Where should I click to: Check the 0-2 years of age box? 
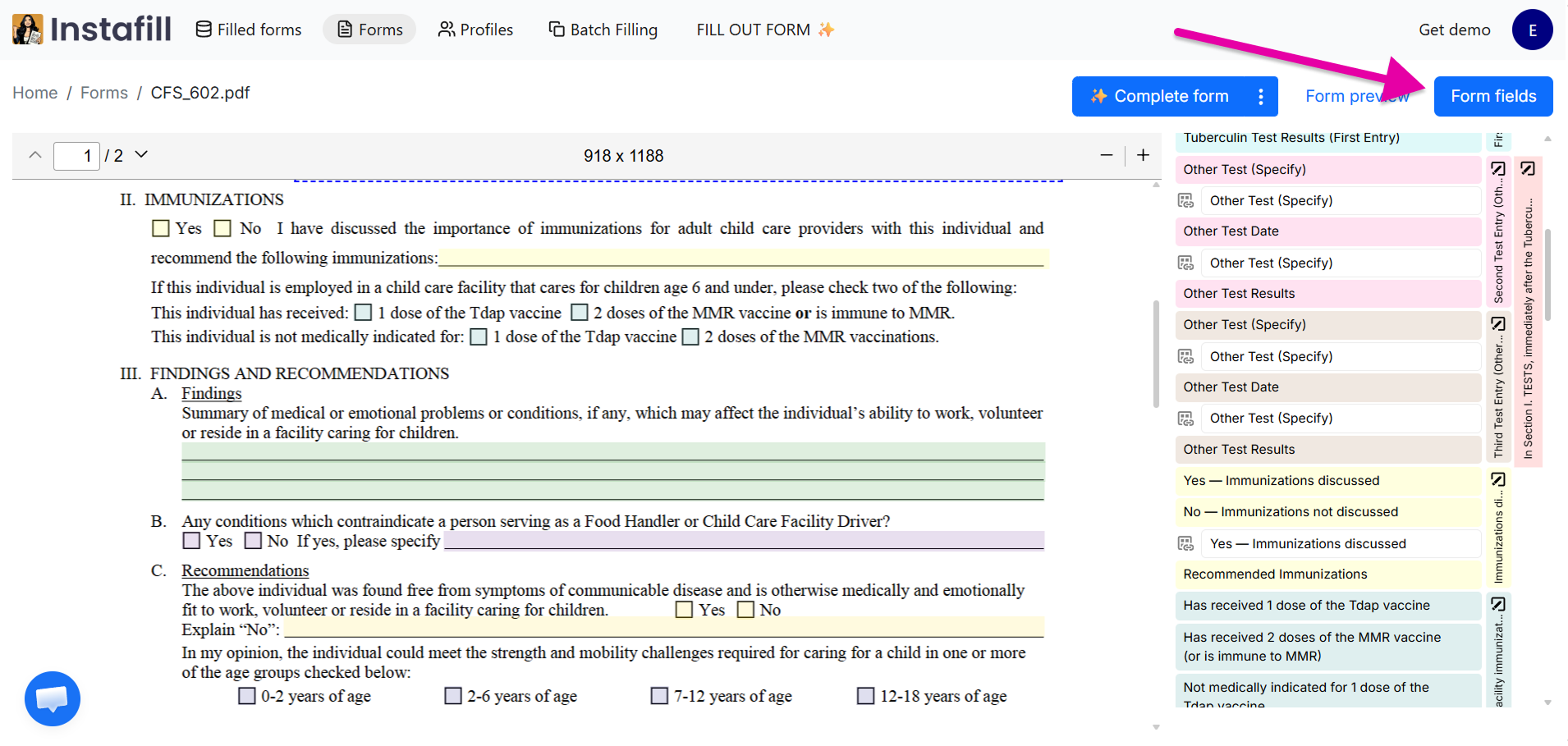click(x=247, y=696)
